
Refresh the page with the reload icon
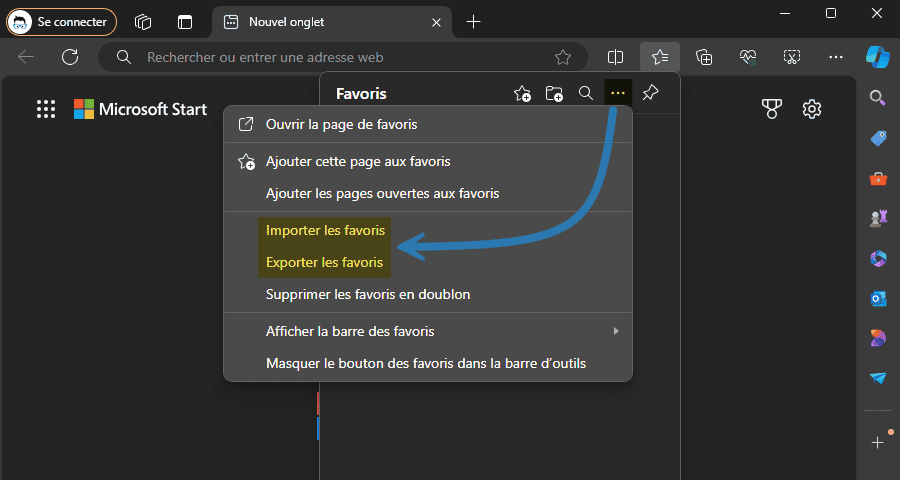click(70, 57)
